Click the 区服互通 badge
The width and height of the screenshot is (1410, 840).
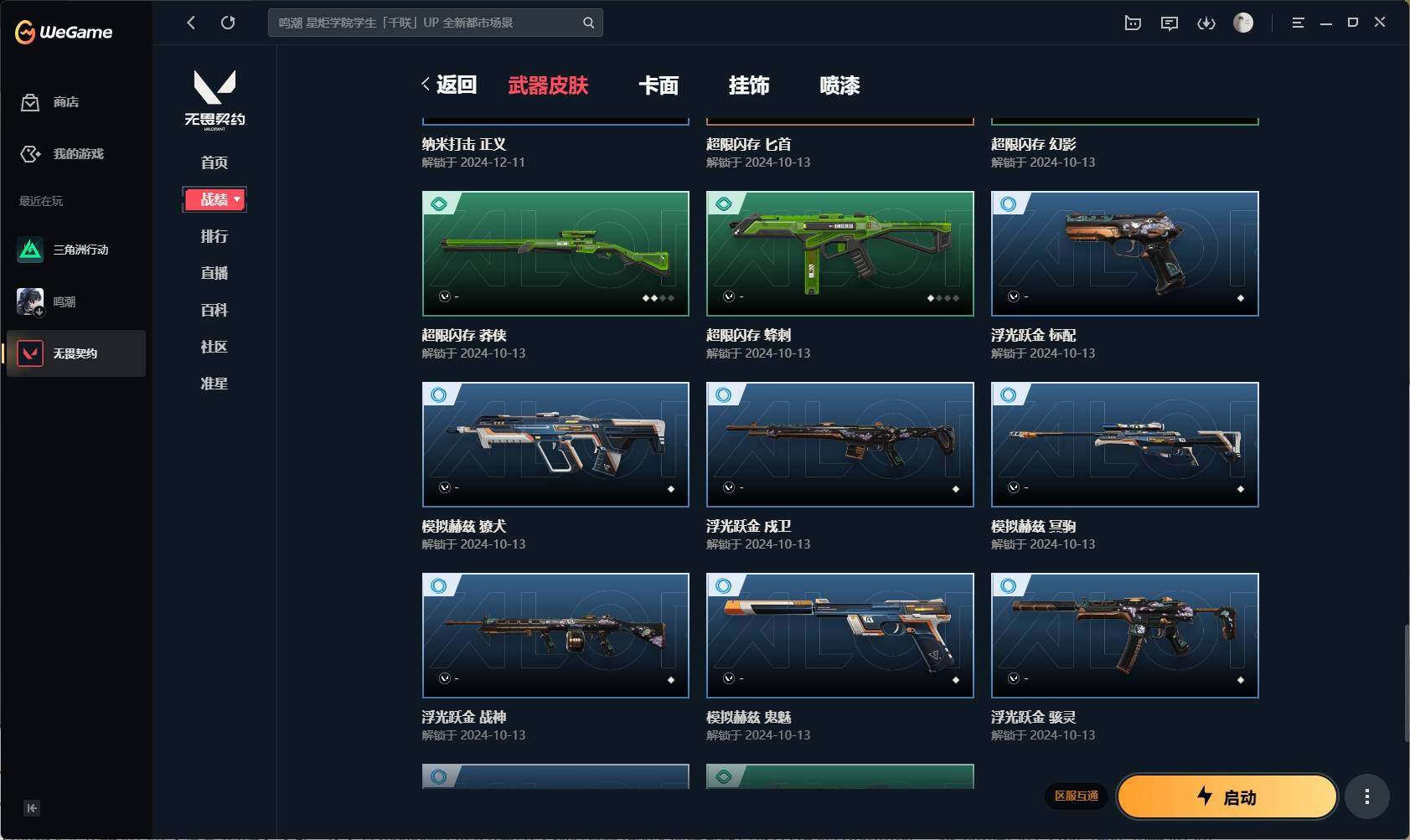coord(1077,796)
